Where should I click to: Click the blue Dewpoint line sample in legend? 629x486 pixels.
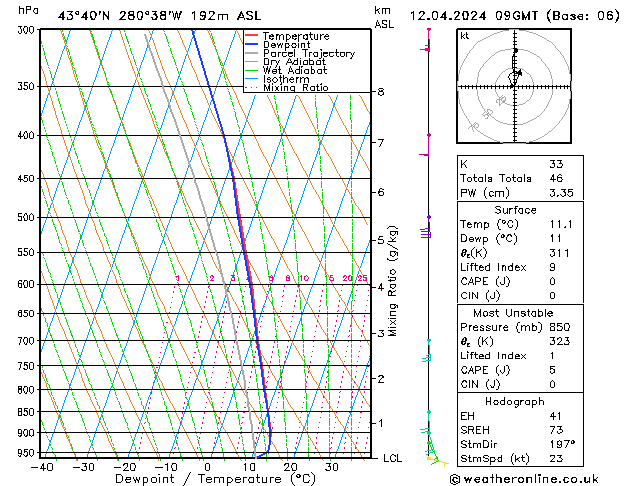click(252, 44)
